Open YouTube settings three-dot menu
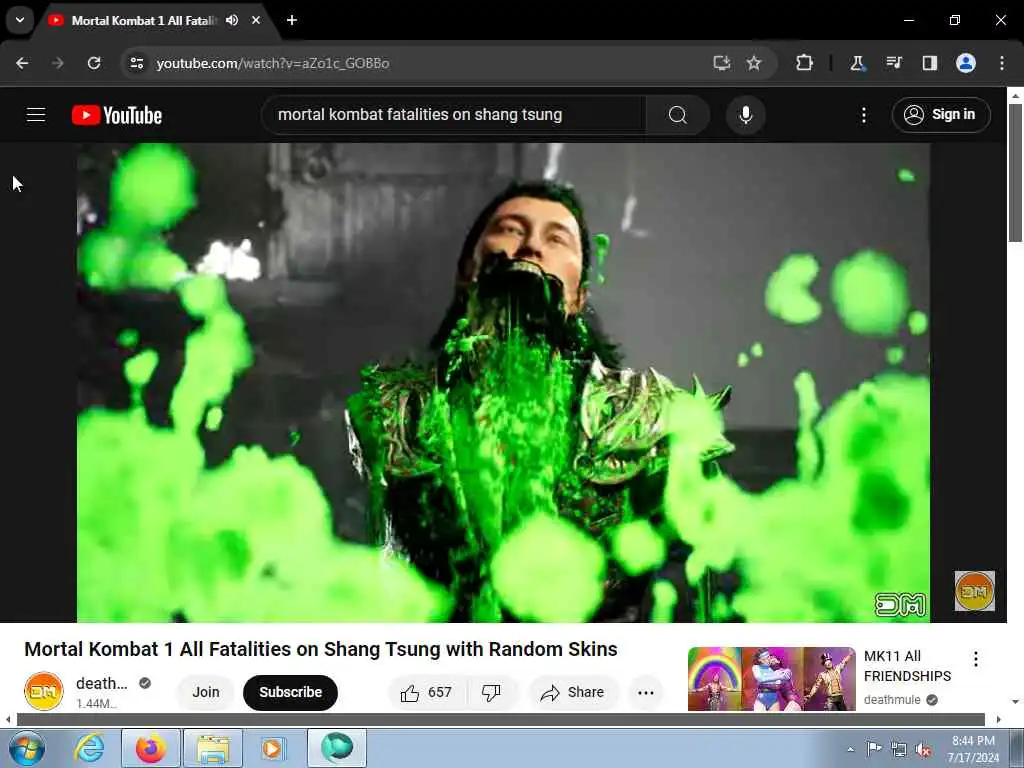This screenshot has width=1024, height=768. pos(863,115)
